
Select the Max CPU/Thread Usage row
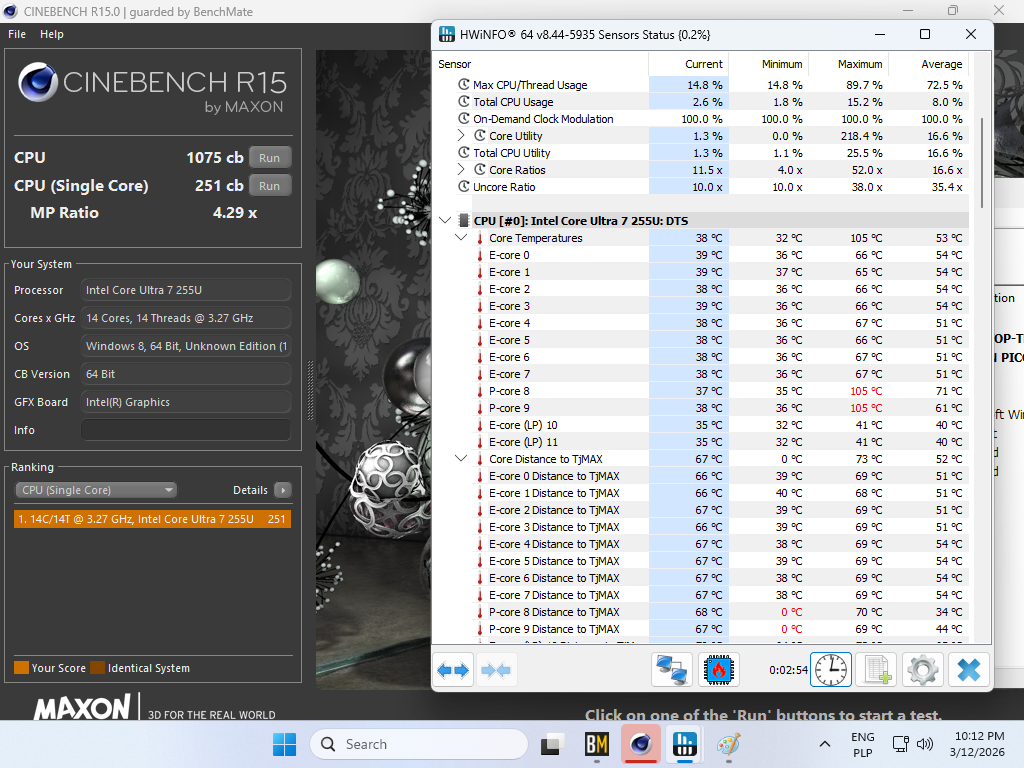pos(701,85)
